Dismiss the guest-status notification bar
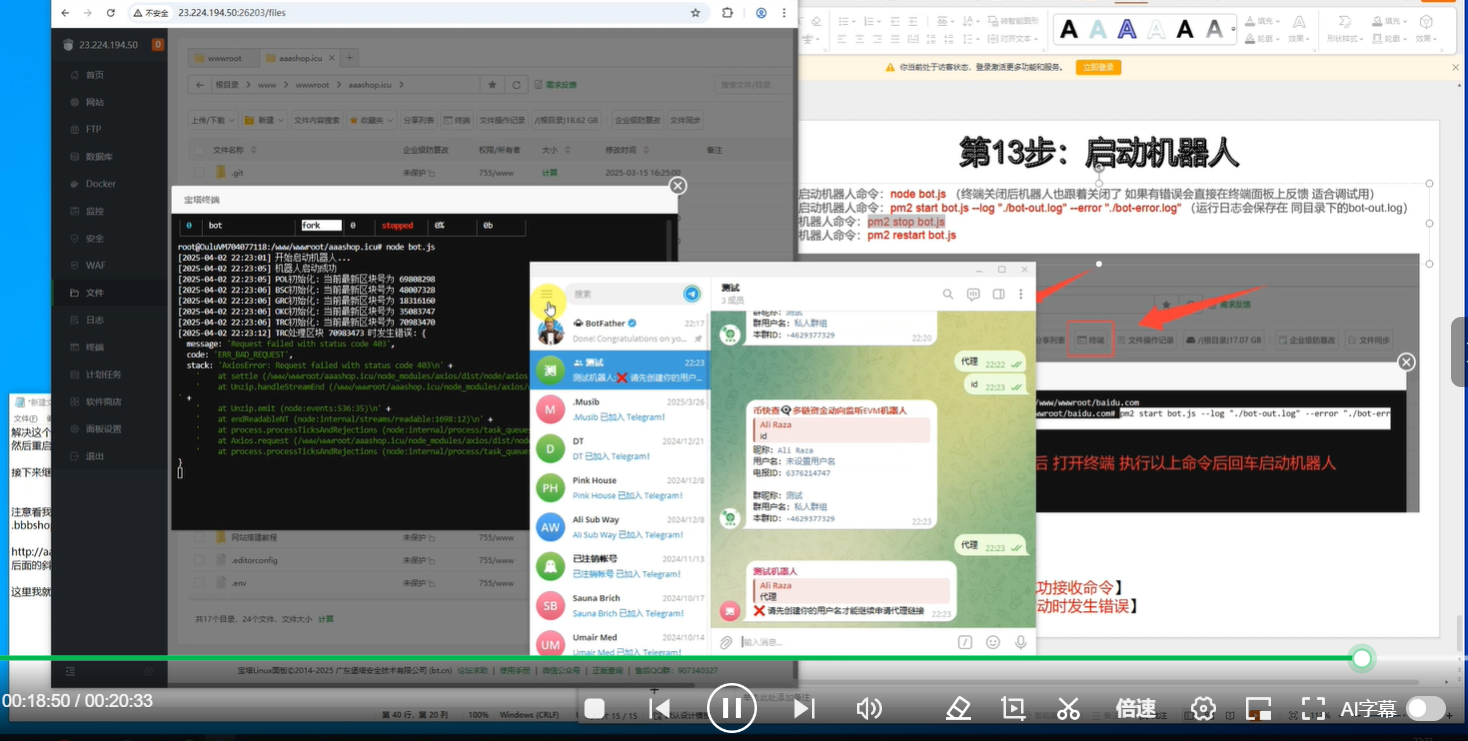 pyautogui.click(x=1455, y=67)
